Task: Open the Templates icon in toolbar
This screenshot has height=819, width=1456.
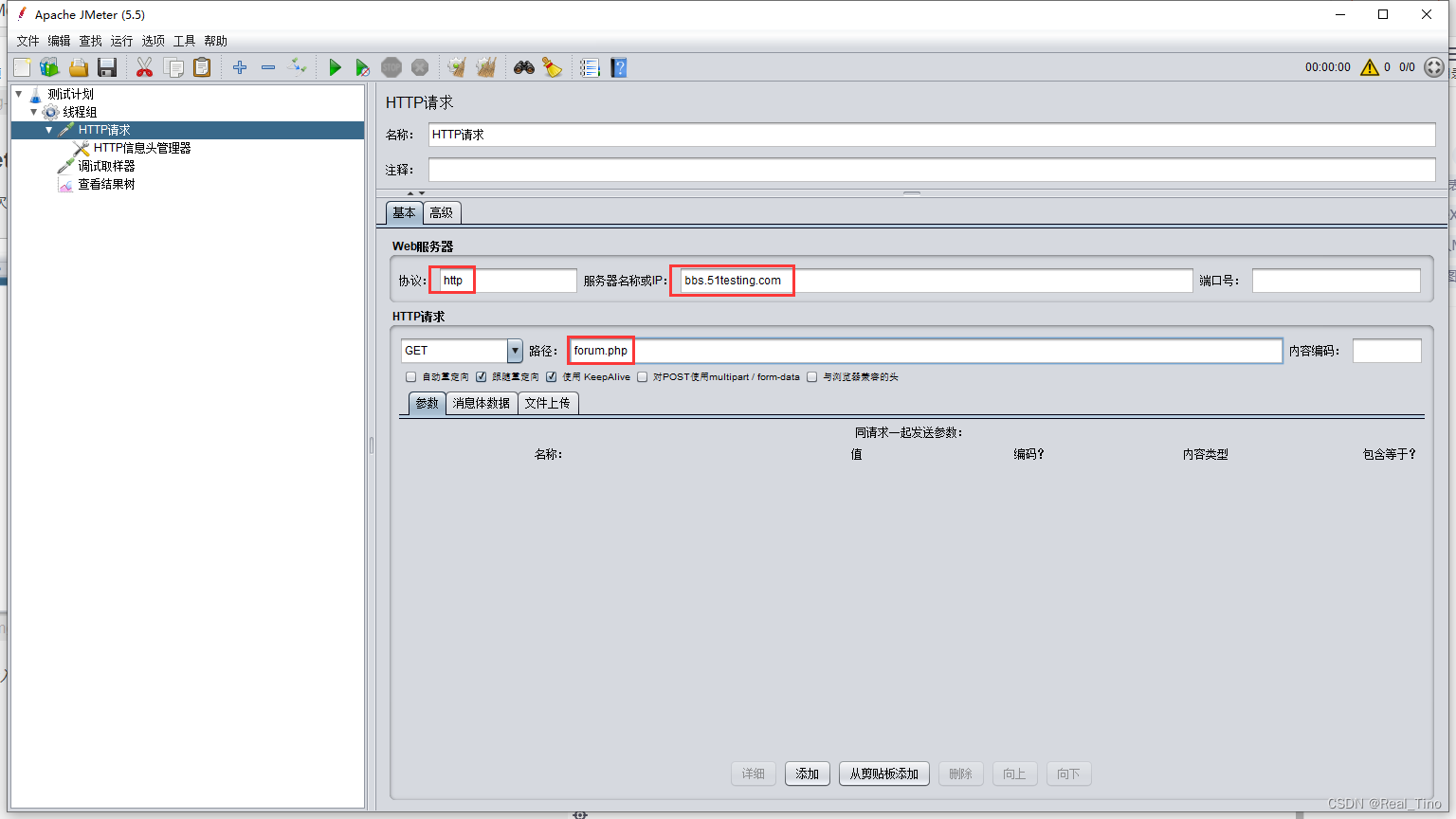Action: 50,67
